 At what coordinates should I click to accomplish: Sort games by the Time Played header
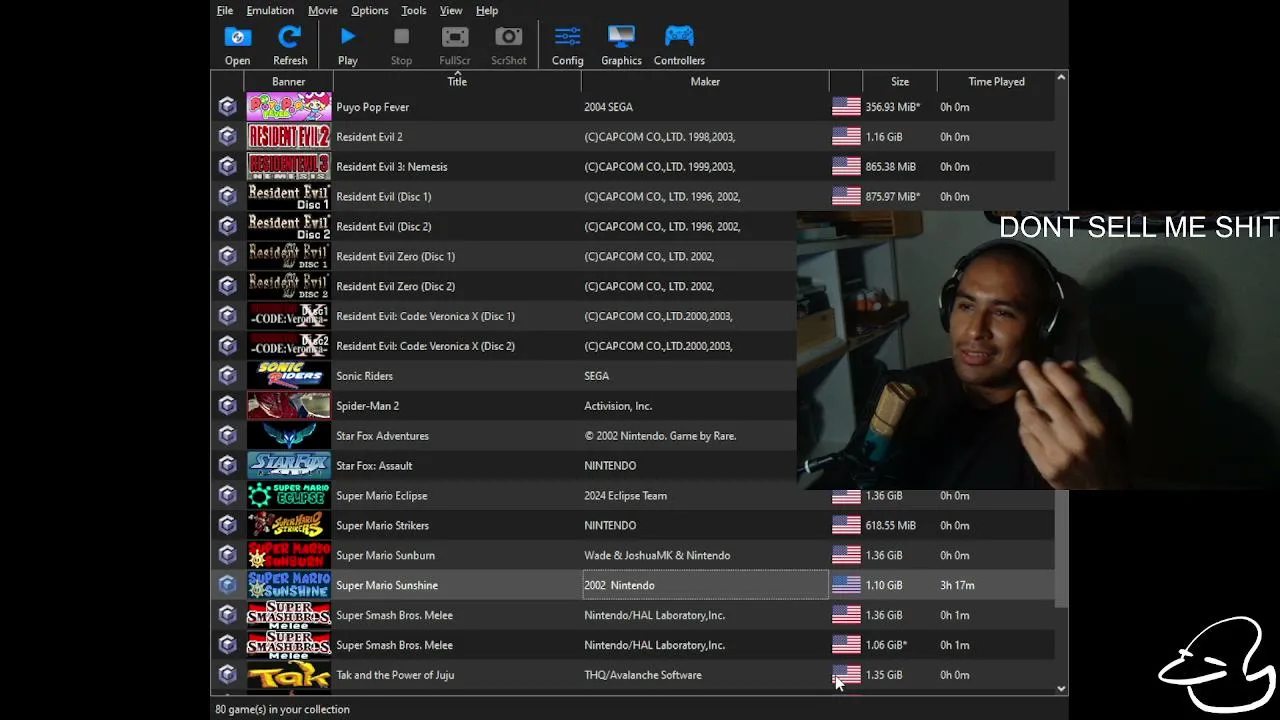996,82
